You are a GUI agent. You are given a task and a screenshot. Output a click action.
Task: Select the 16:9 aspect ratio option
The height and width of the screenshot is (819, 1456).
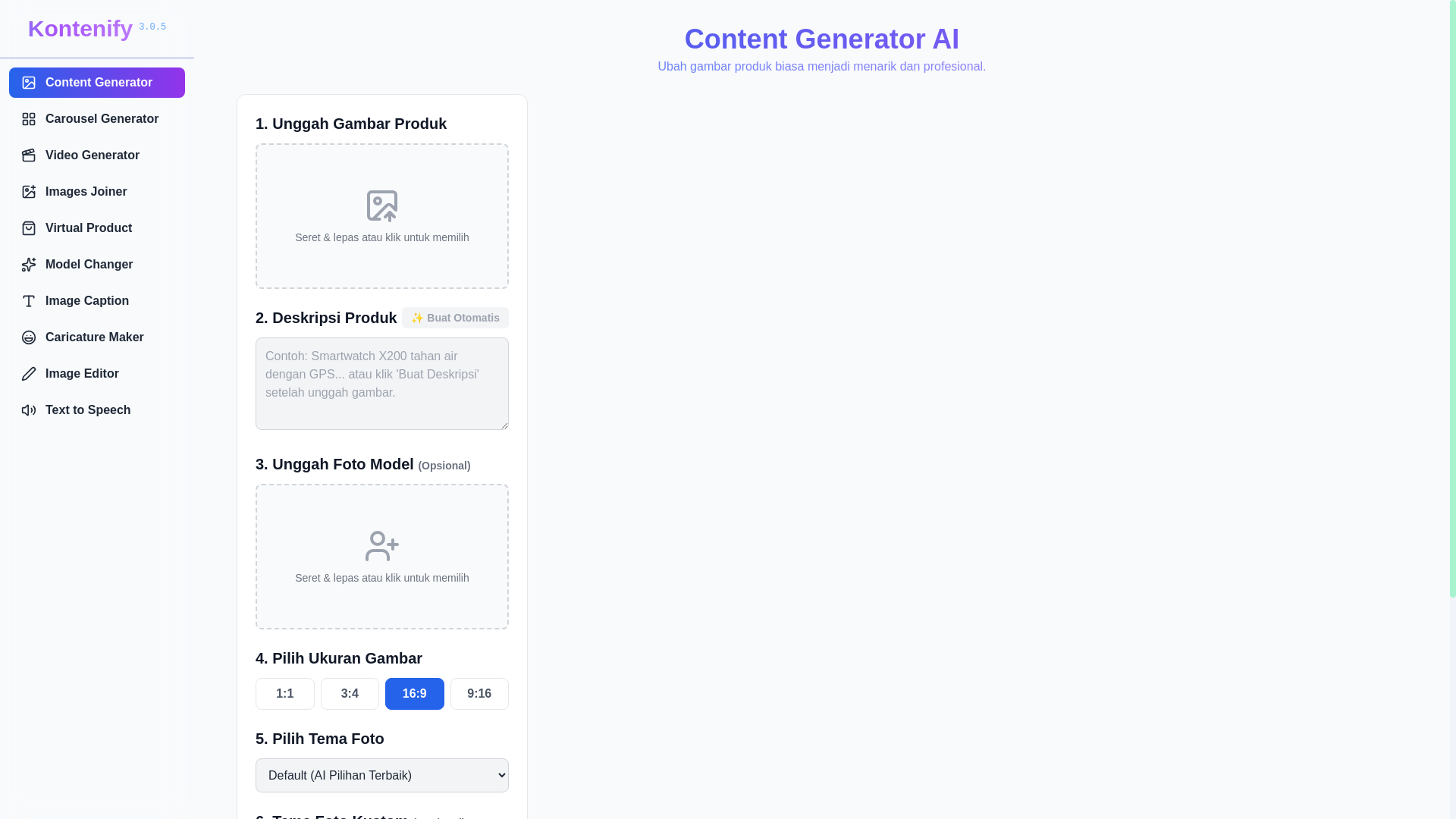414,694
